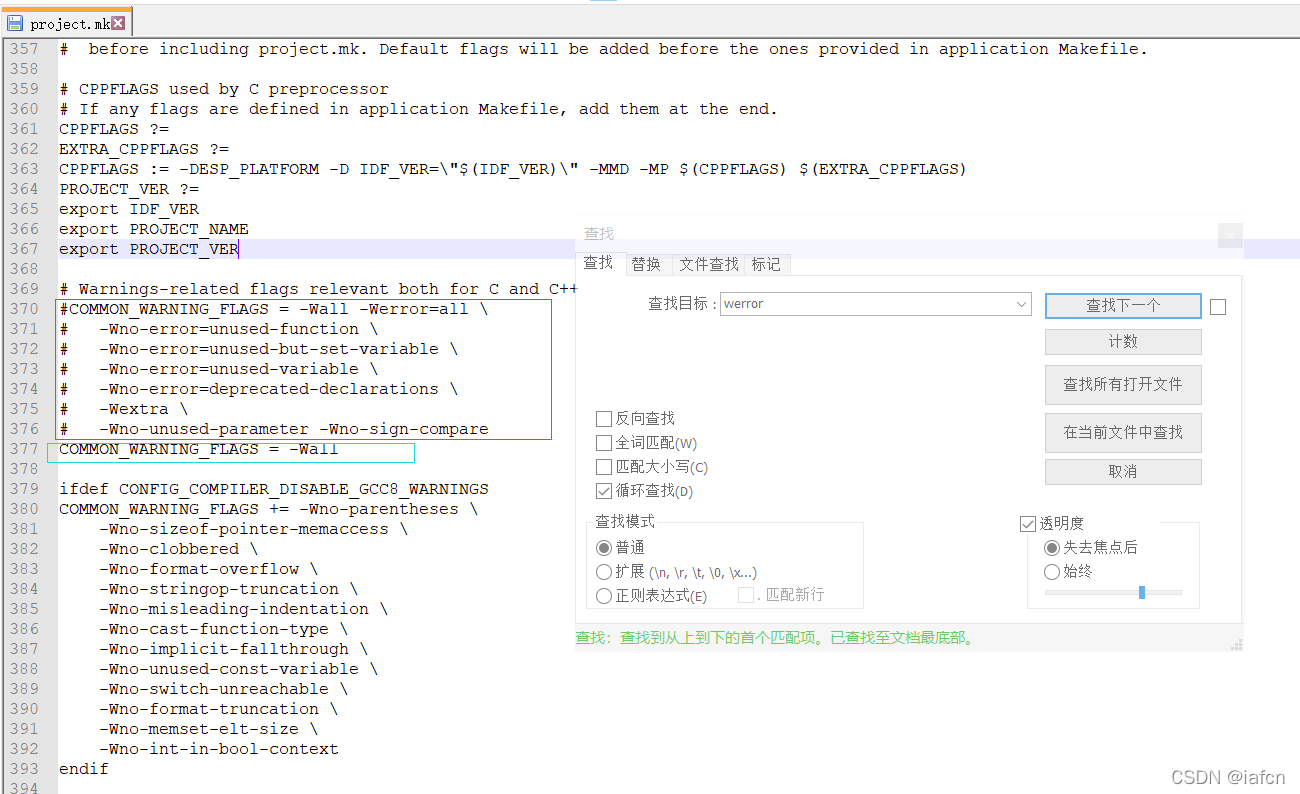The width and height of the screenshot is (1300, 794).
Task: Click the 查找下一个 button
Action: coord(1123,306)
